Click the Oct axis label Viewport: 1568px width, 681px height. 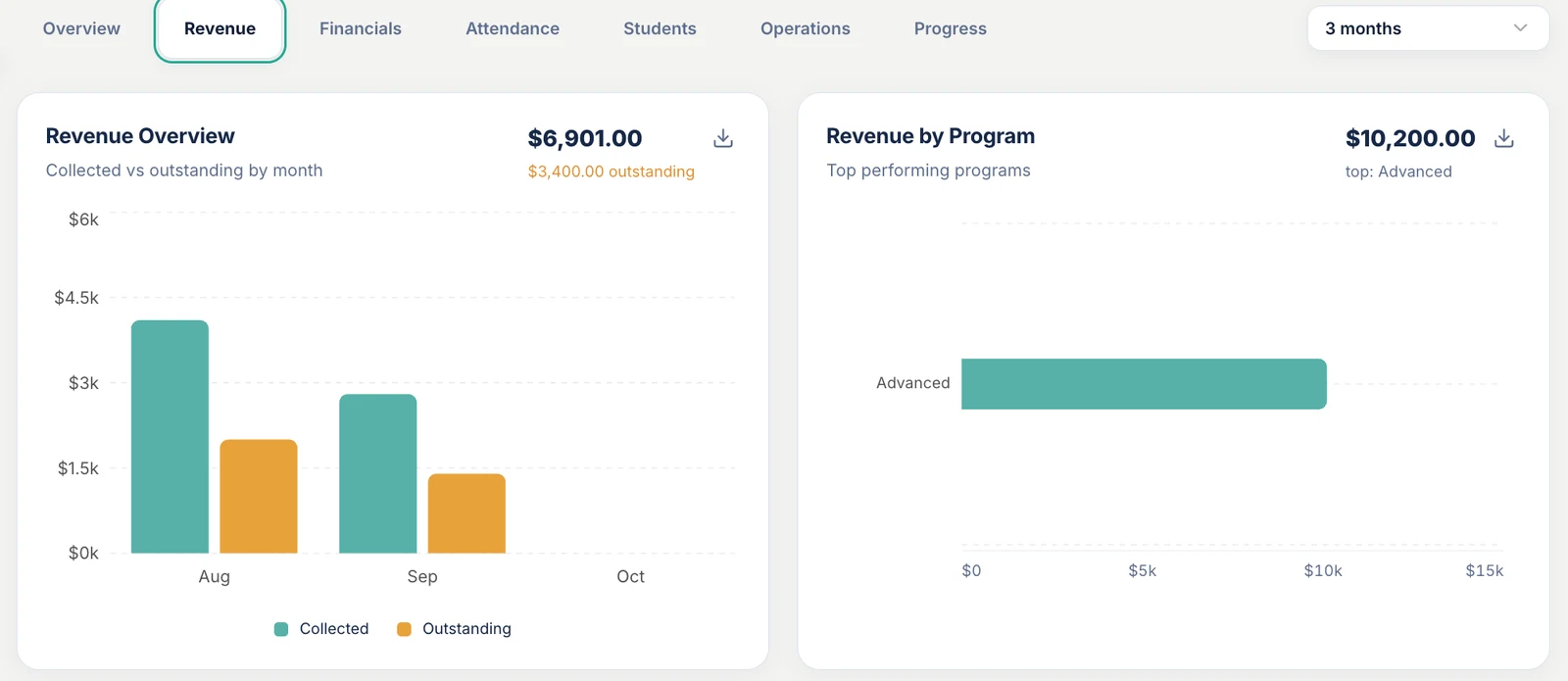(631, 577)
